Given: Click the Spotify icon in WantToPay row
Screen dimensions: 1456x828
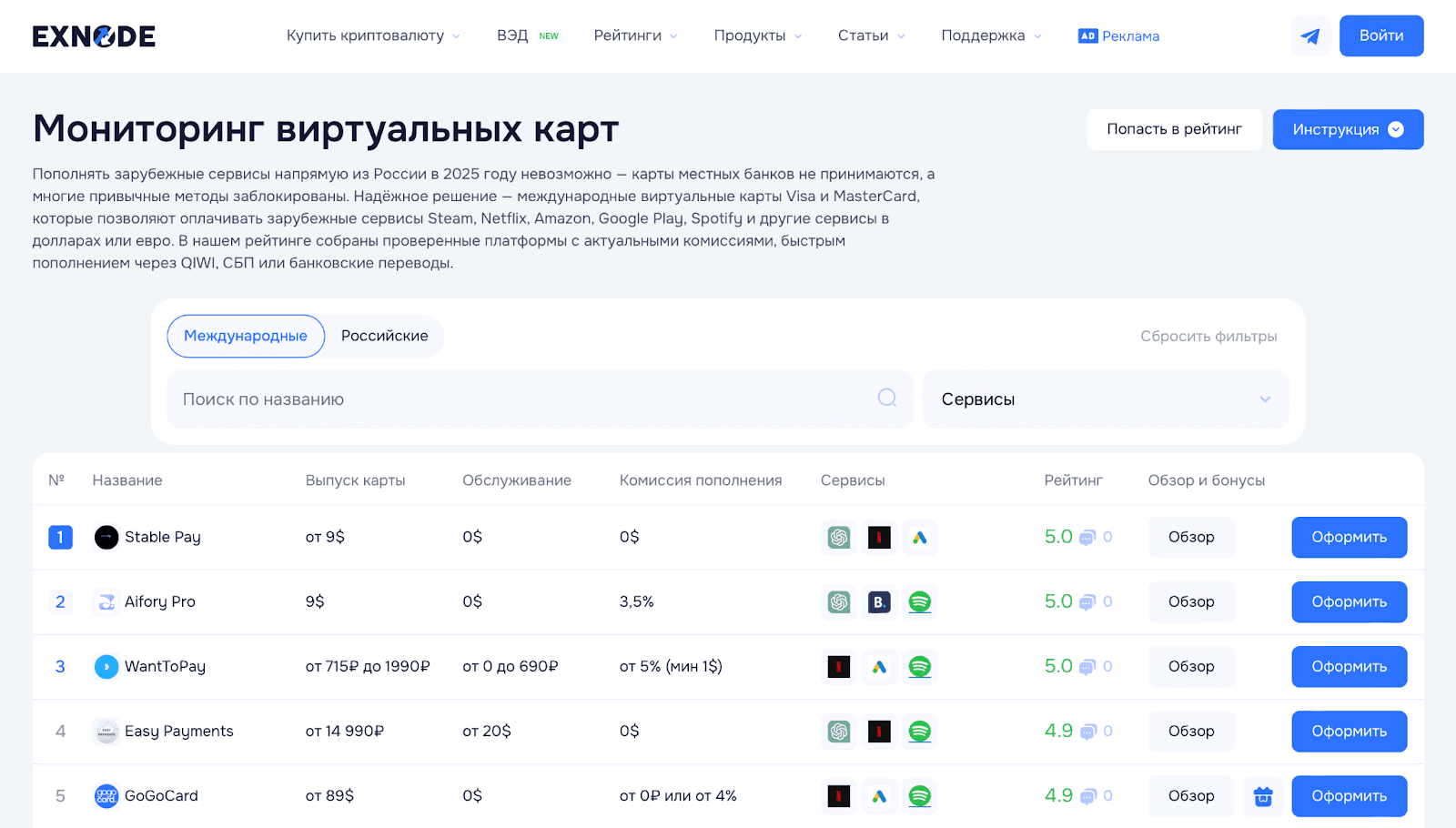Looking at the screenshot, I should click(920, 667).
